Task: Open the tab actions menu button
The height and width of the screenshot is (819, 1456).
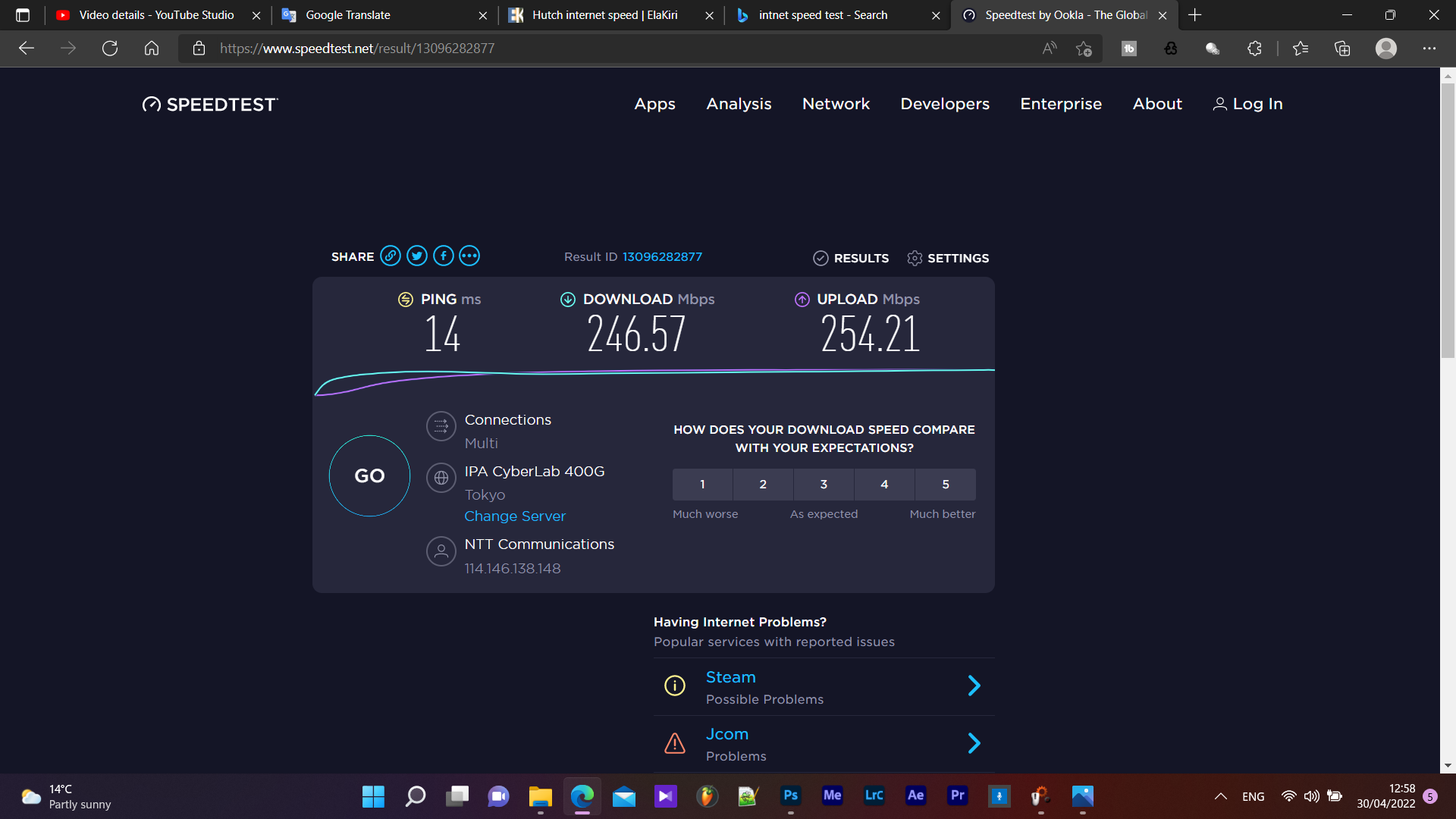Action: (23, 15)
